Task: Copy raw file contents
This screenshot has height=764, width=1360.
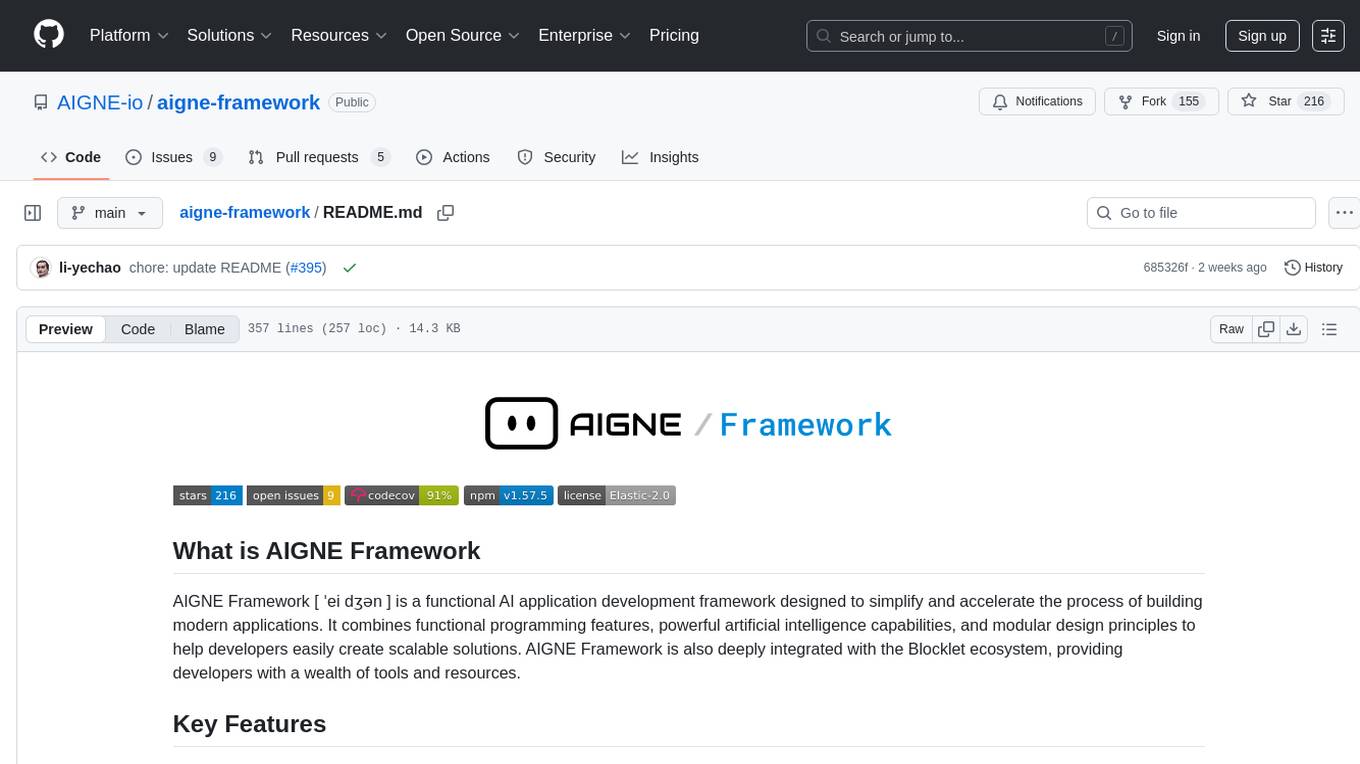Action: [1266, 329]
